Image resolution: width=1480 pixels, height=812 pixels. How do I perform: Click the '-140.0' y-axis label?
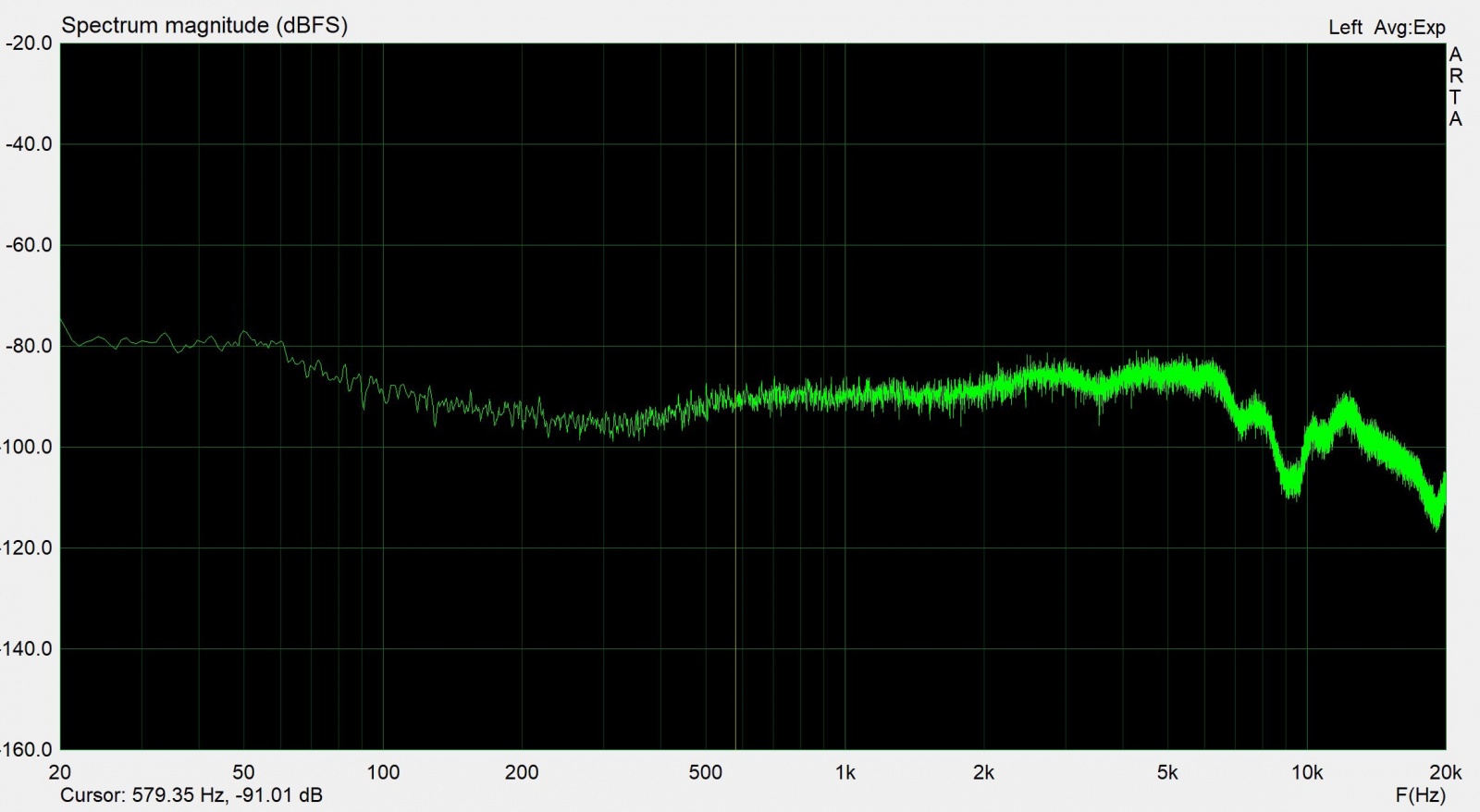click(x=27, y=648)
